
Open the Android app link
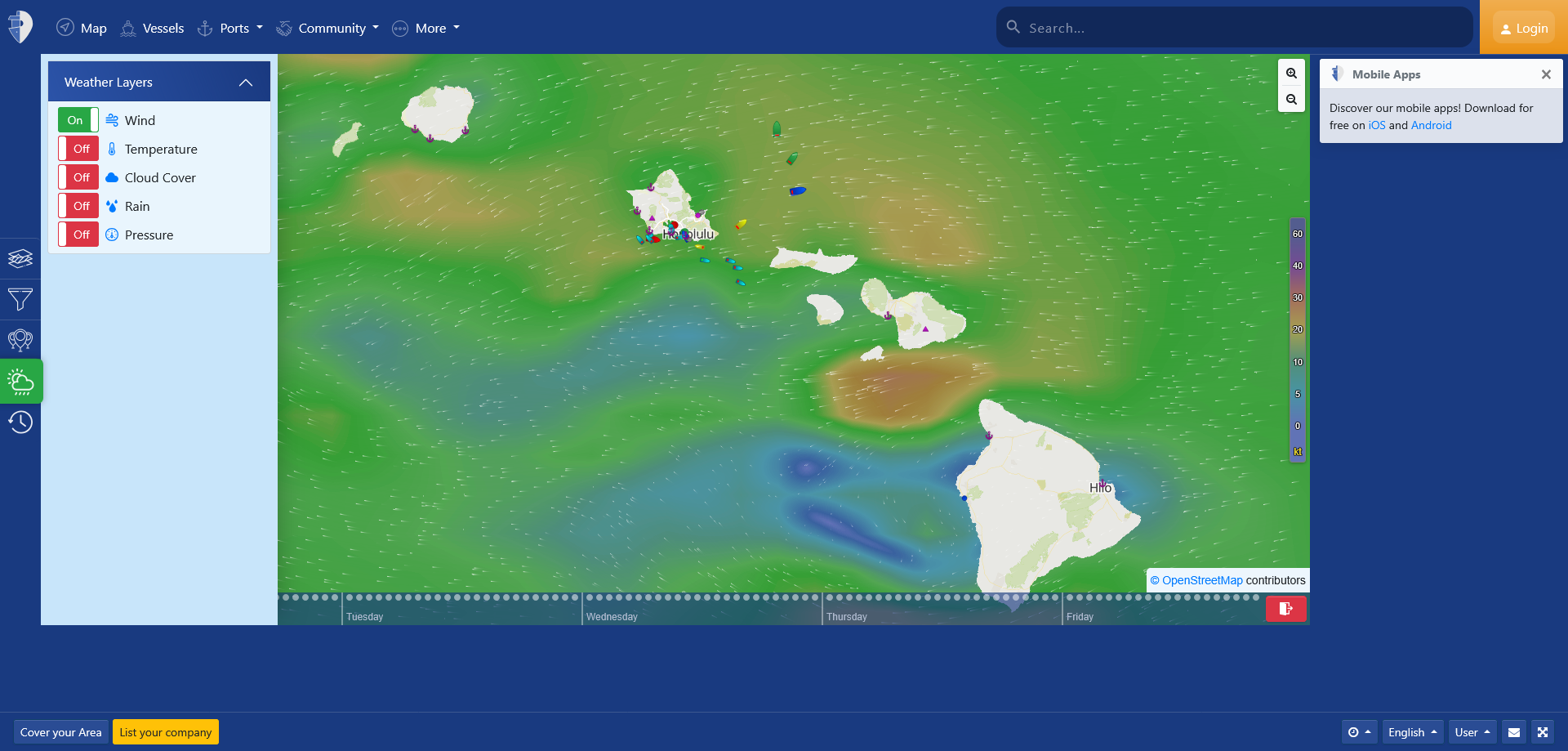coord(1432,125)
